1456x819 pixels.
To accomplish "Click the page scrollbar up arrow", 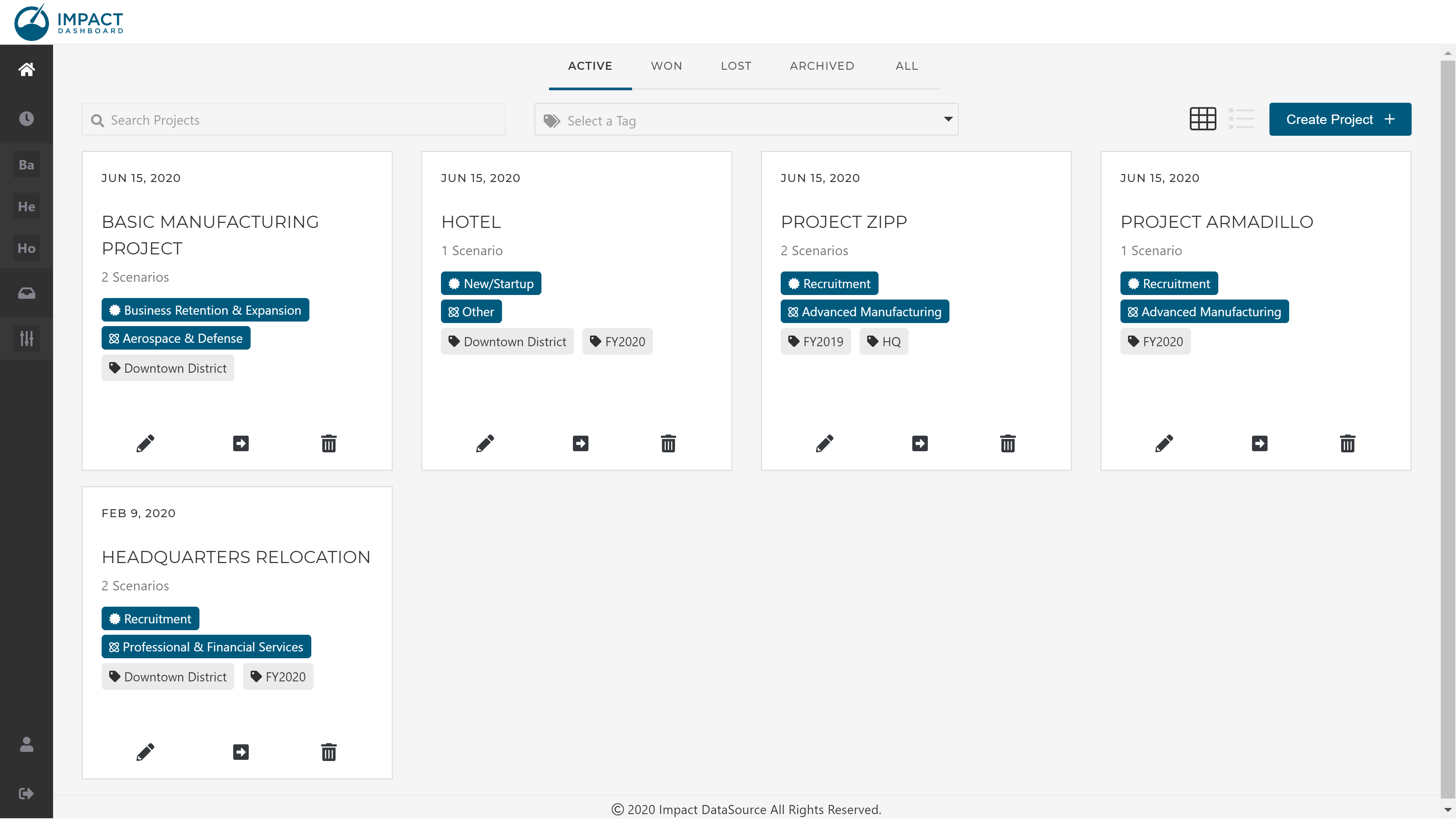I will [1448, 53].
